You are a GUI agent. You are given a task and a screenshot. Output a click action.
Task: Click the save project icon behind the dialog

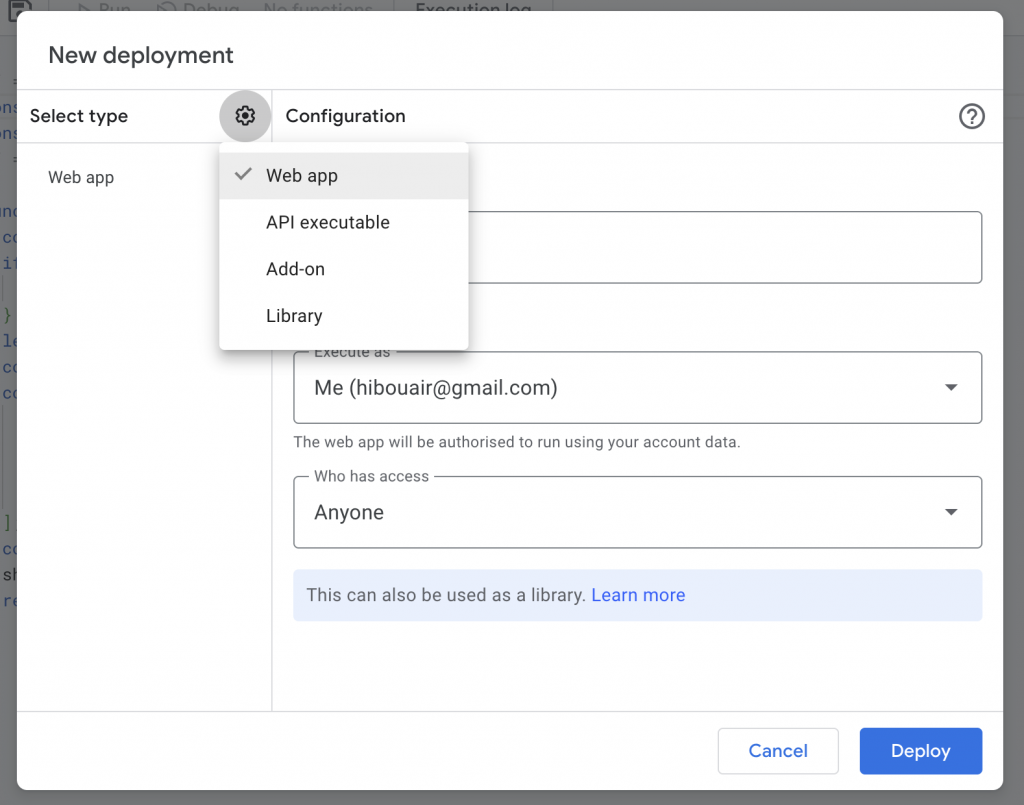point(20,8)
